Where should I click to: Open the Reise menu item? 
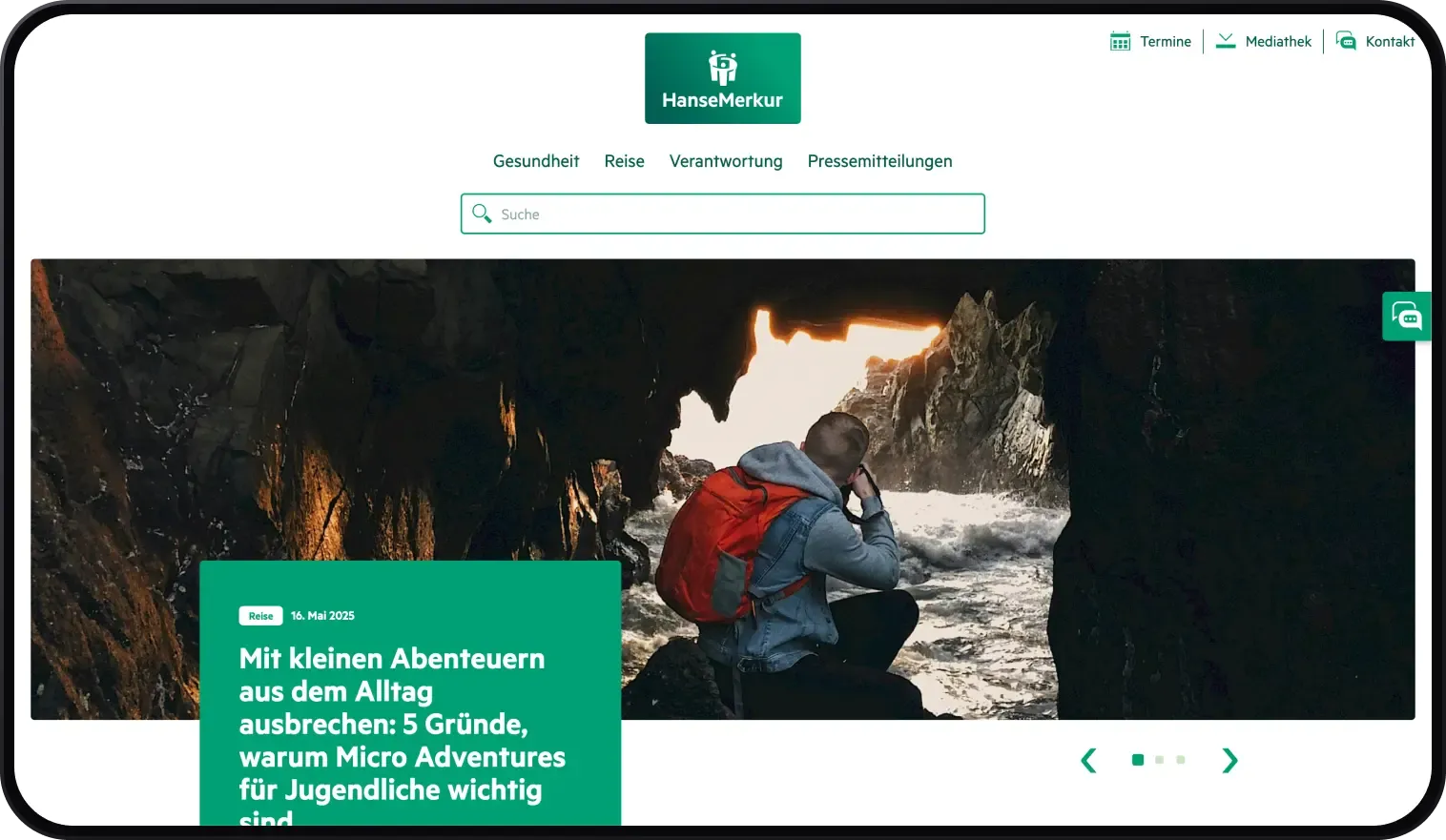point(625,161)
